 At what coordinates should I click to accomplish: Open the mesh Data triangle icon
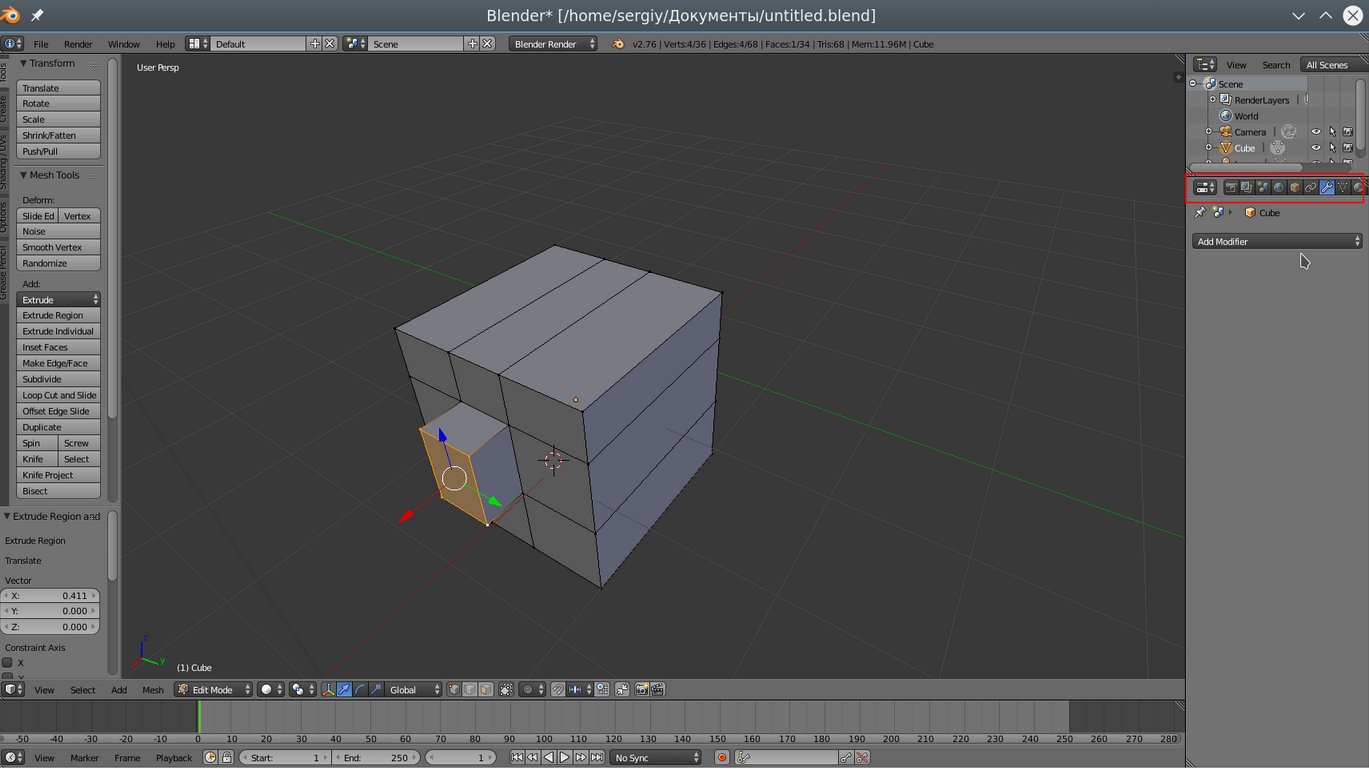point(1343,188)
